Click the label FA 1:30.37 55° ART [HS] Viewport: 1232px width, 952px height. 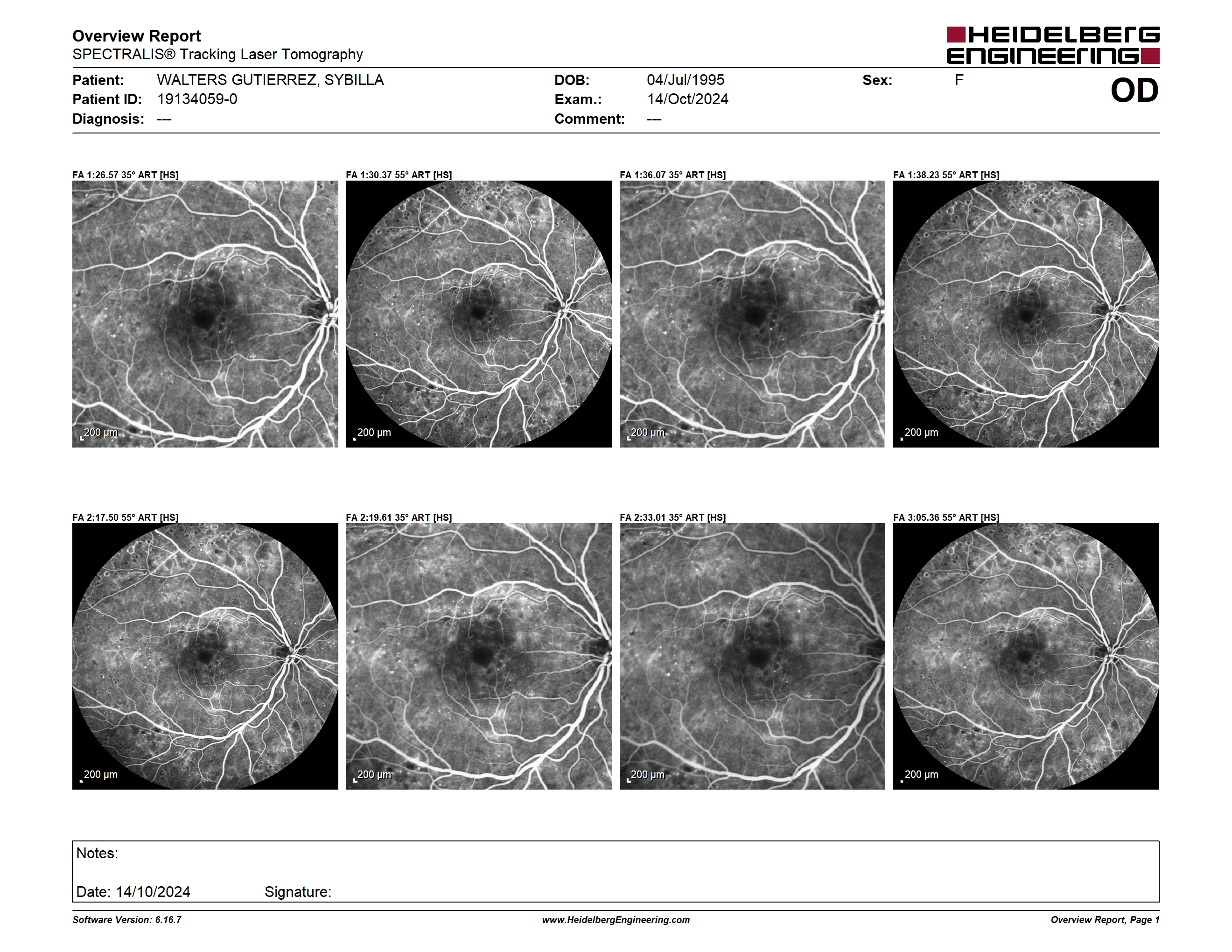[399, 175]
